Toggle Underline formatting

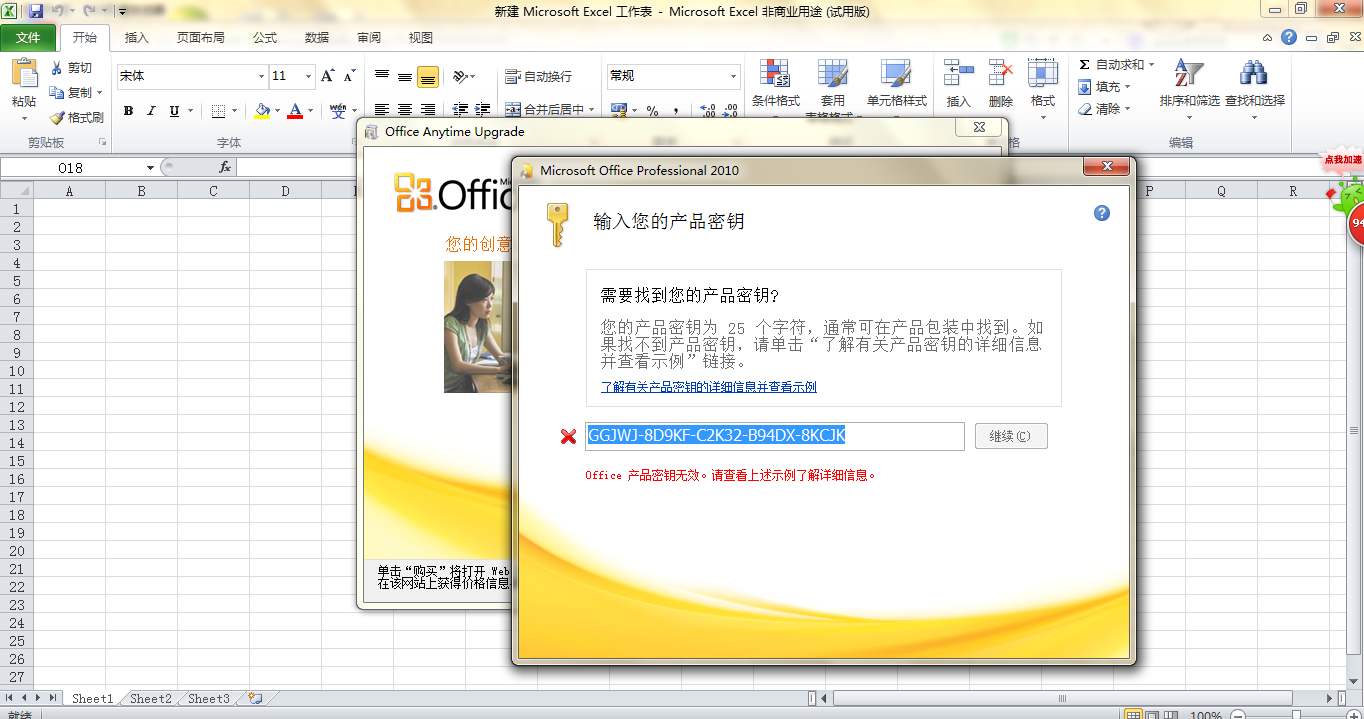tap(175, 111)
